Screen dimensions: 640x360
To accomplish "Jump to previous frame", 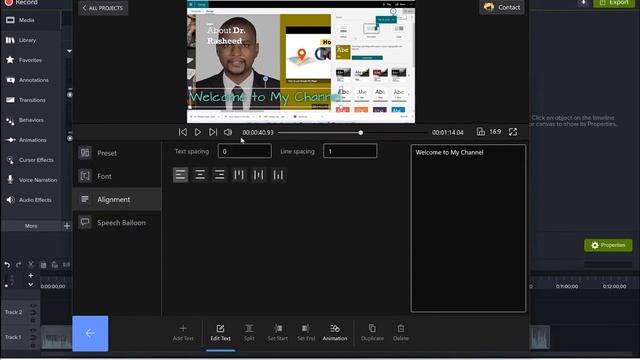I will [182, 132].
